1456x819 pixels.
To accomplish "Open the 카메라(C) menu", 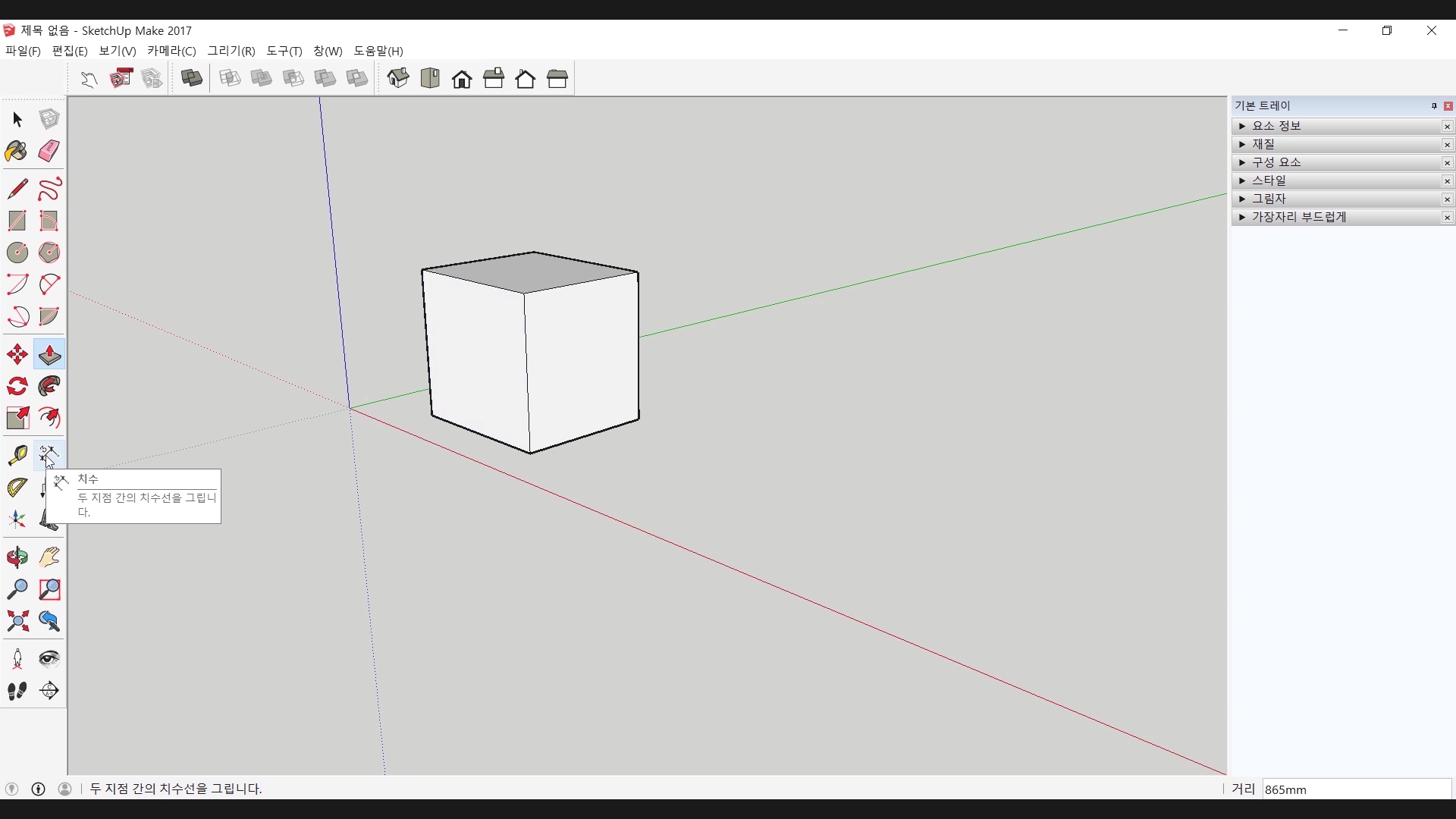I will click(x=171, y=51).
